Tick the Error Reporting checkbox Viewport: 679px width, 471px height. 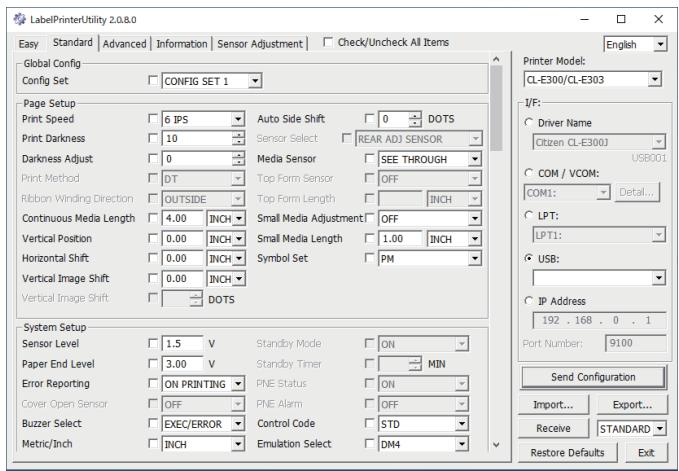[153, 383]
